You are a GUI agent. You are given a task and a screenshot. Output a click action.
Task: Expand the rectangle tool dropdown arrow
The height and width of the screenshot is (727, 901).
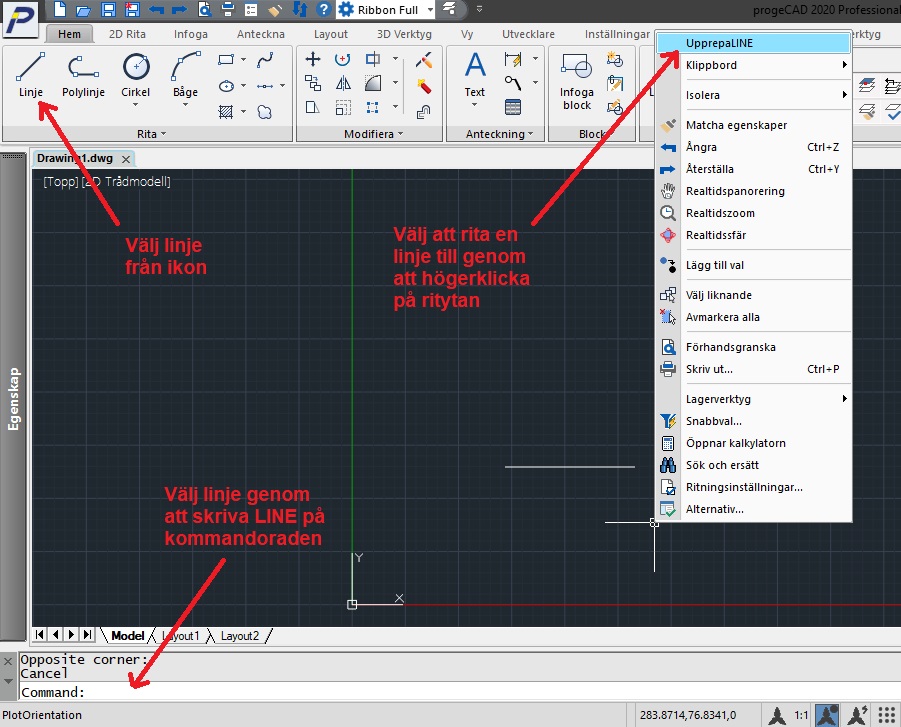point(243,59)
